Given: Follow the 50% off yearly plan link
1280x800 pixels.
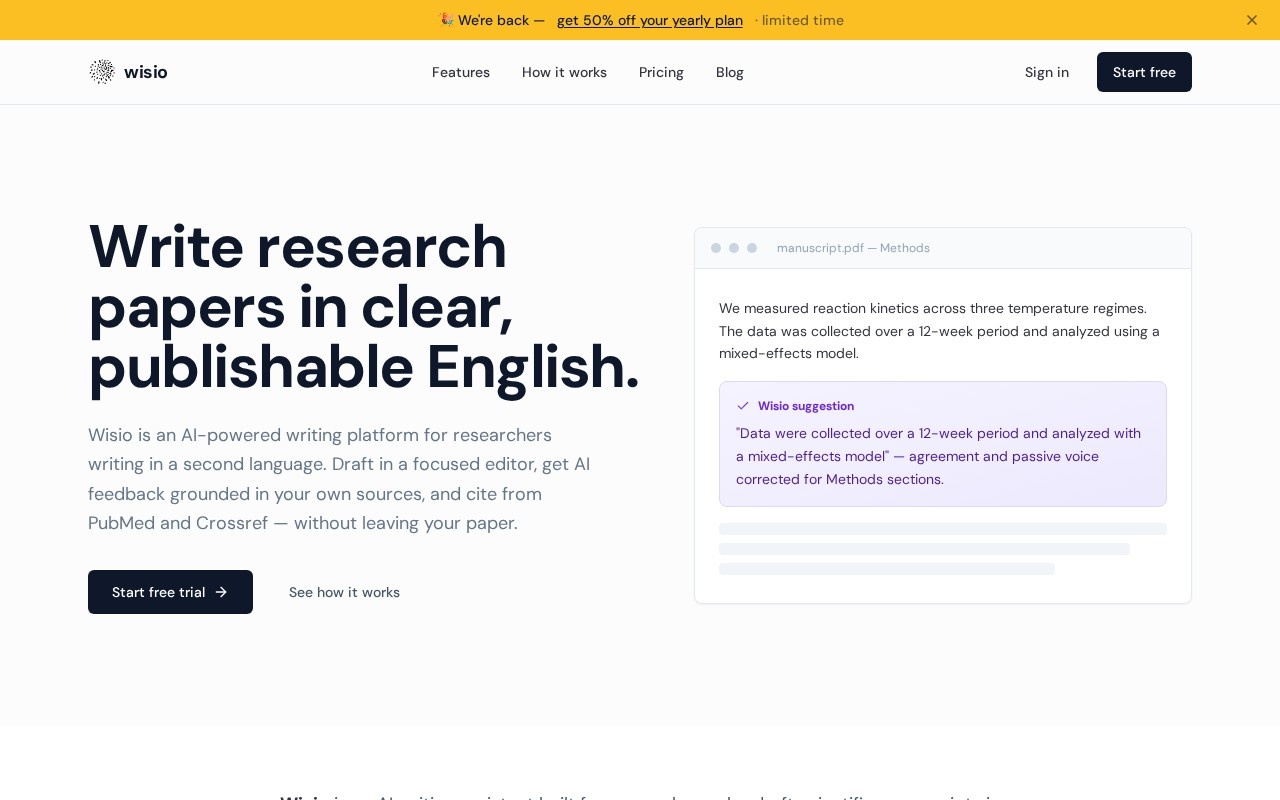Looking at the screenshot, I should pyautogui.click(x=650, y=20).
